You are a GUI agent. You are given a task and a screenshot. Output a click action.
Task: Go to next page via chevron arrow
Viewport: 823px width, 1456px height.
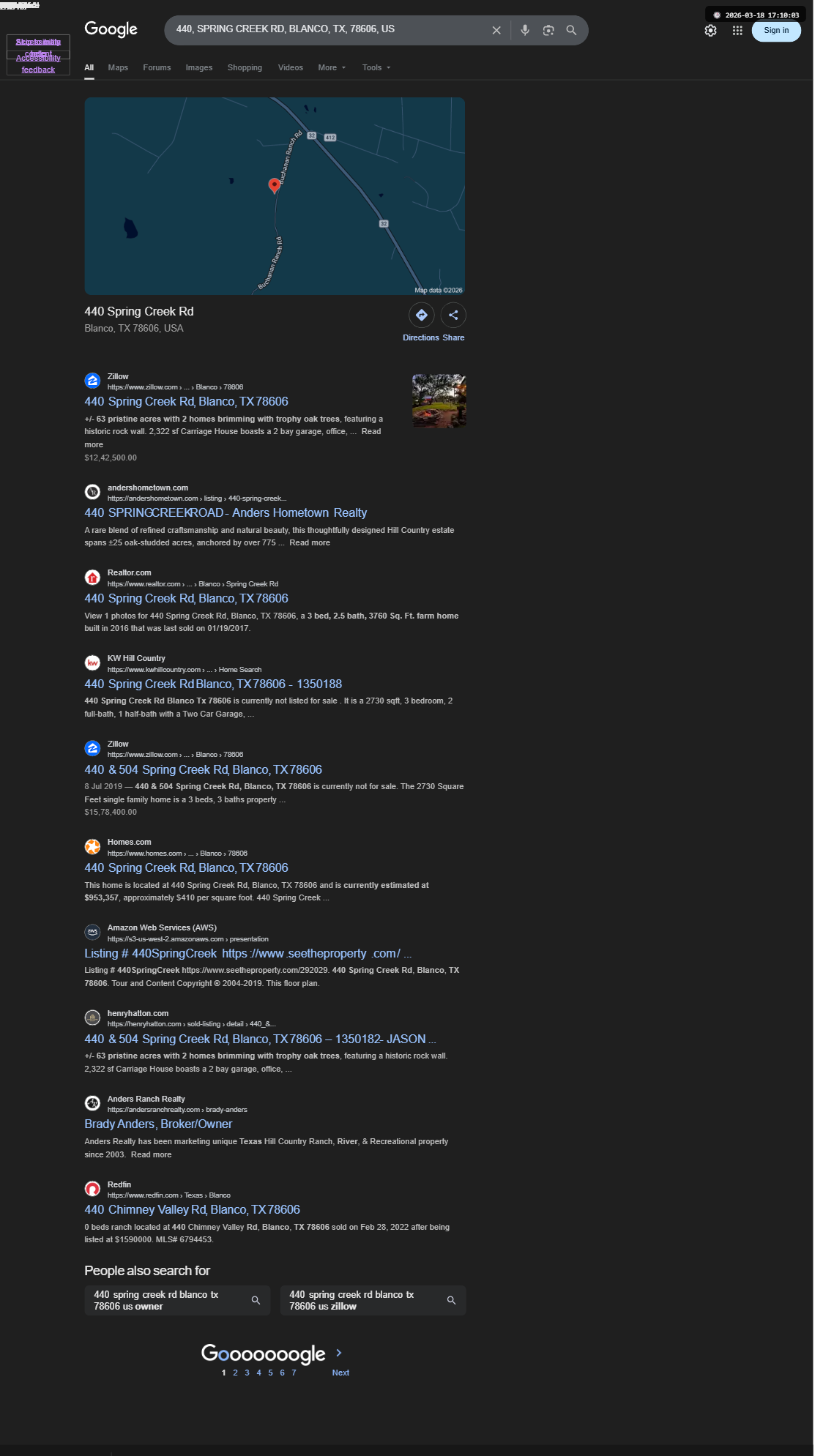(339, 1353)
